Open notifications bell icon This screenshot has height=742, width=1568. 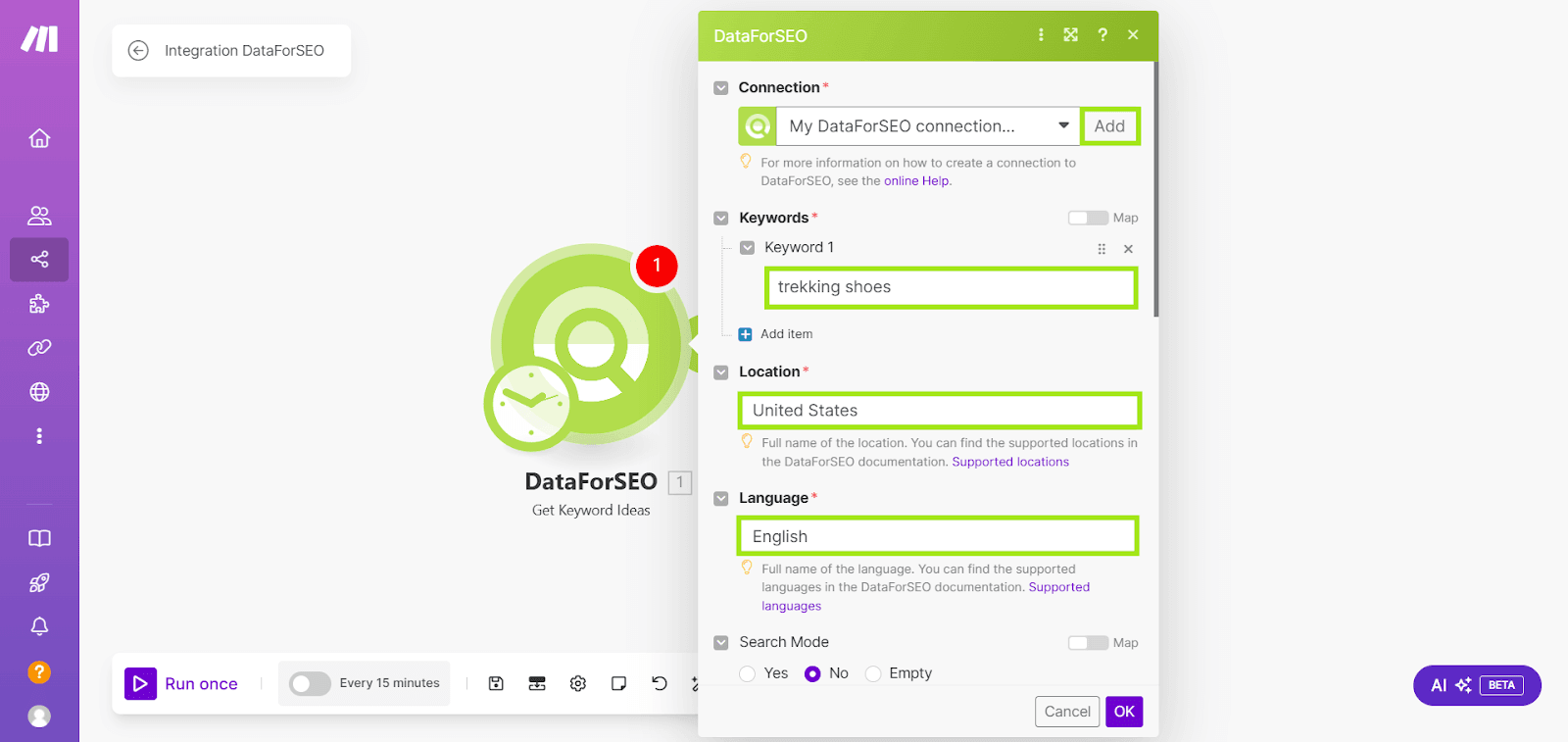pos(39,626)
